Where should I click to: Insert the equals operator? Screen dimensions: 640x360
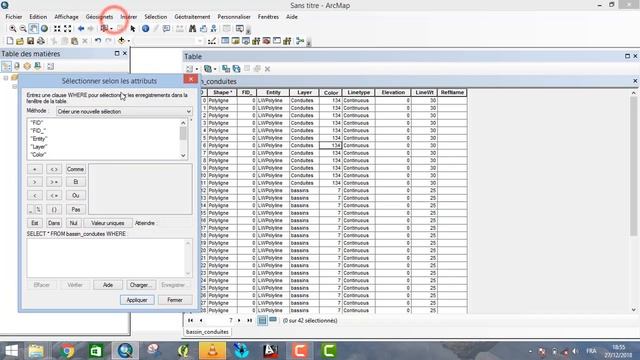coord(35,169)
